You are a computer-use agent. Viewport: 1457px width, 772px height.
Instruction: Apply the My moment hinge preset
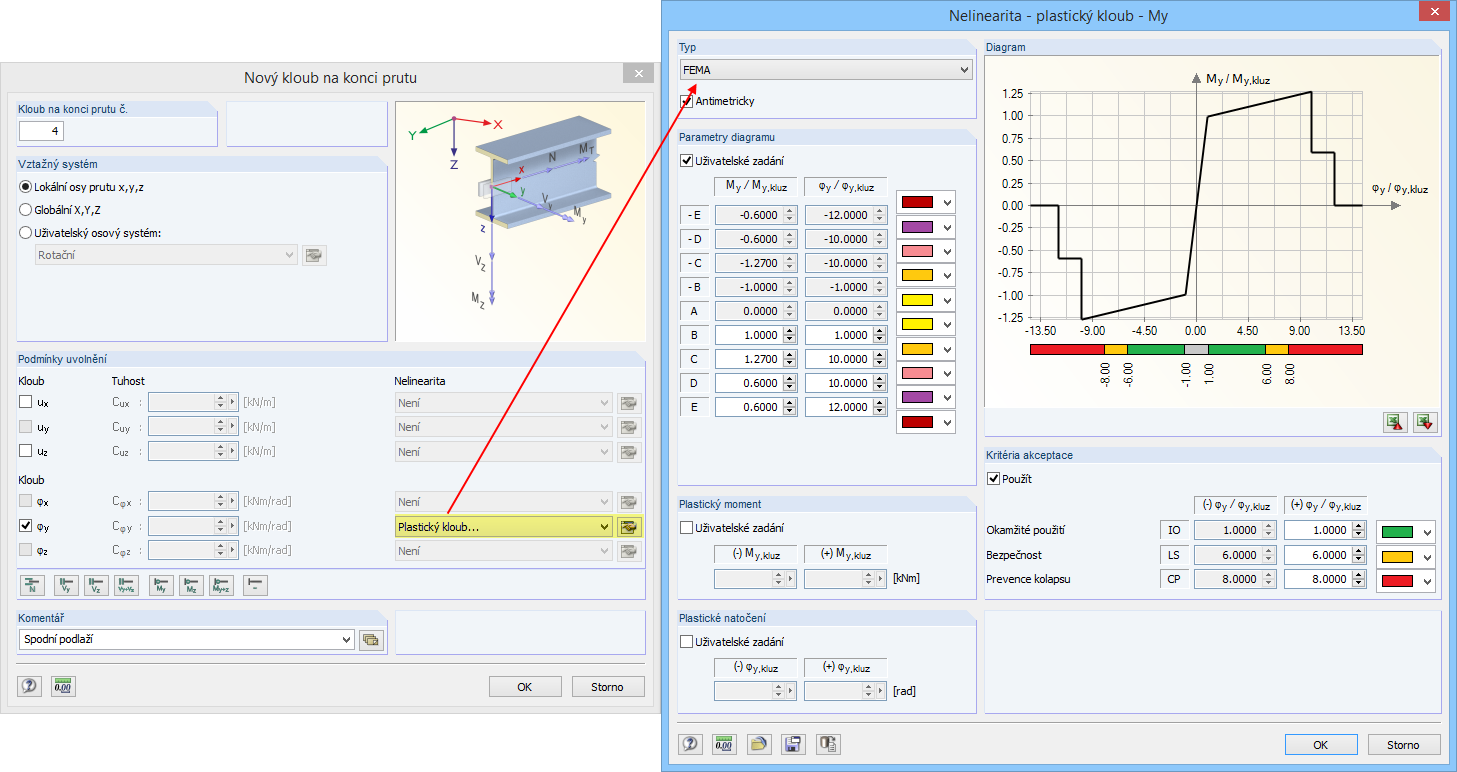[x=161, y=586]
